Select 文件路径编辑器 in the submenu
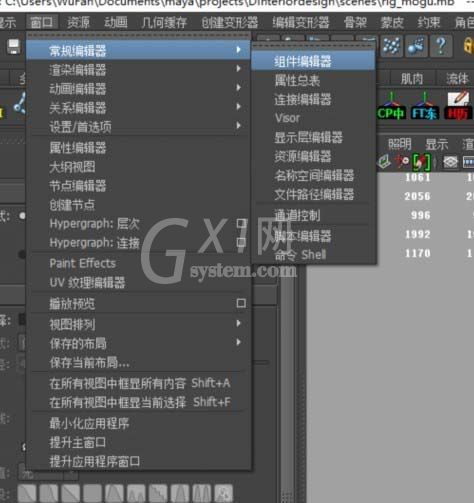 coord(313,194)
